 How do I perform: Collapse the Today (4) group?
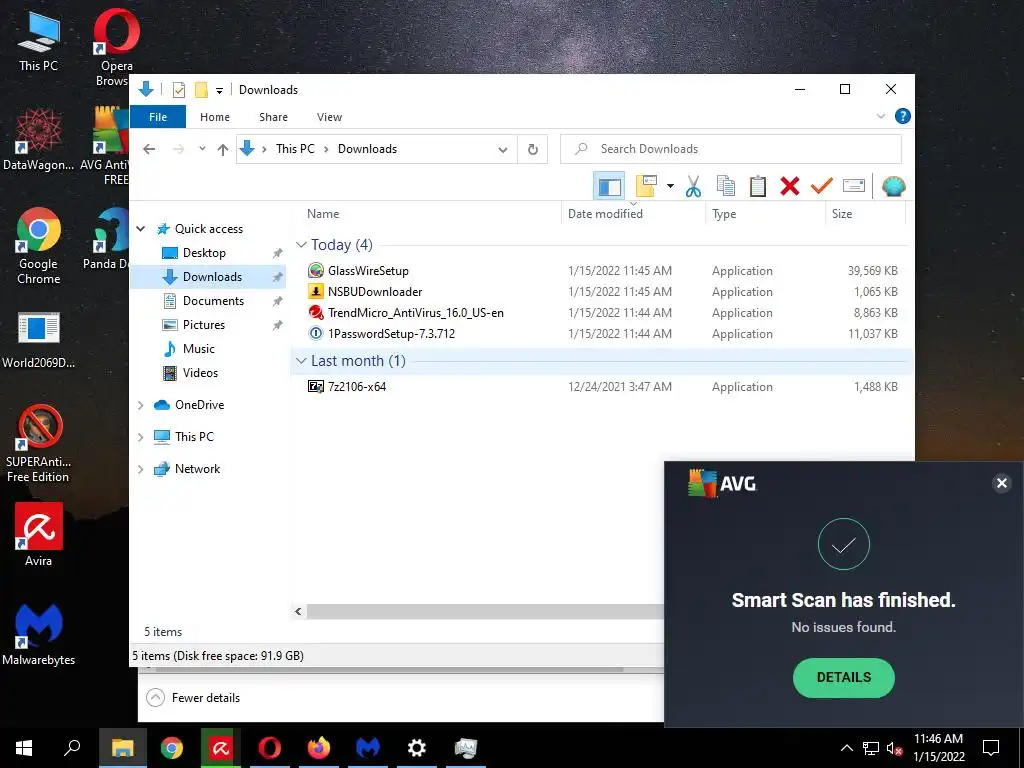(301, 245)
